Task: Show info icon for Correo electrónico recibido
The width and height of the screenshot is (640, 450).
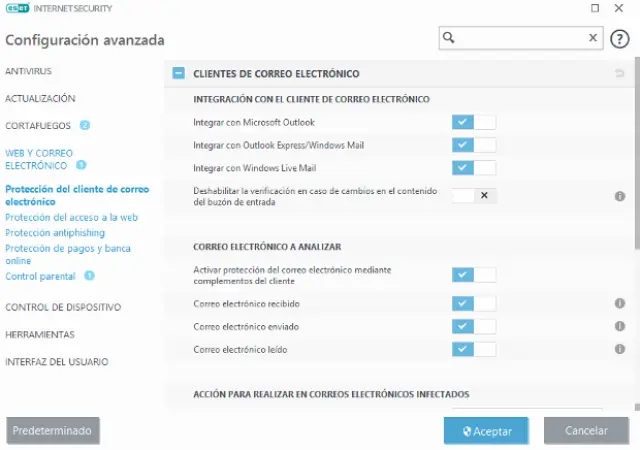Action: 619,303
